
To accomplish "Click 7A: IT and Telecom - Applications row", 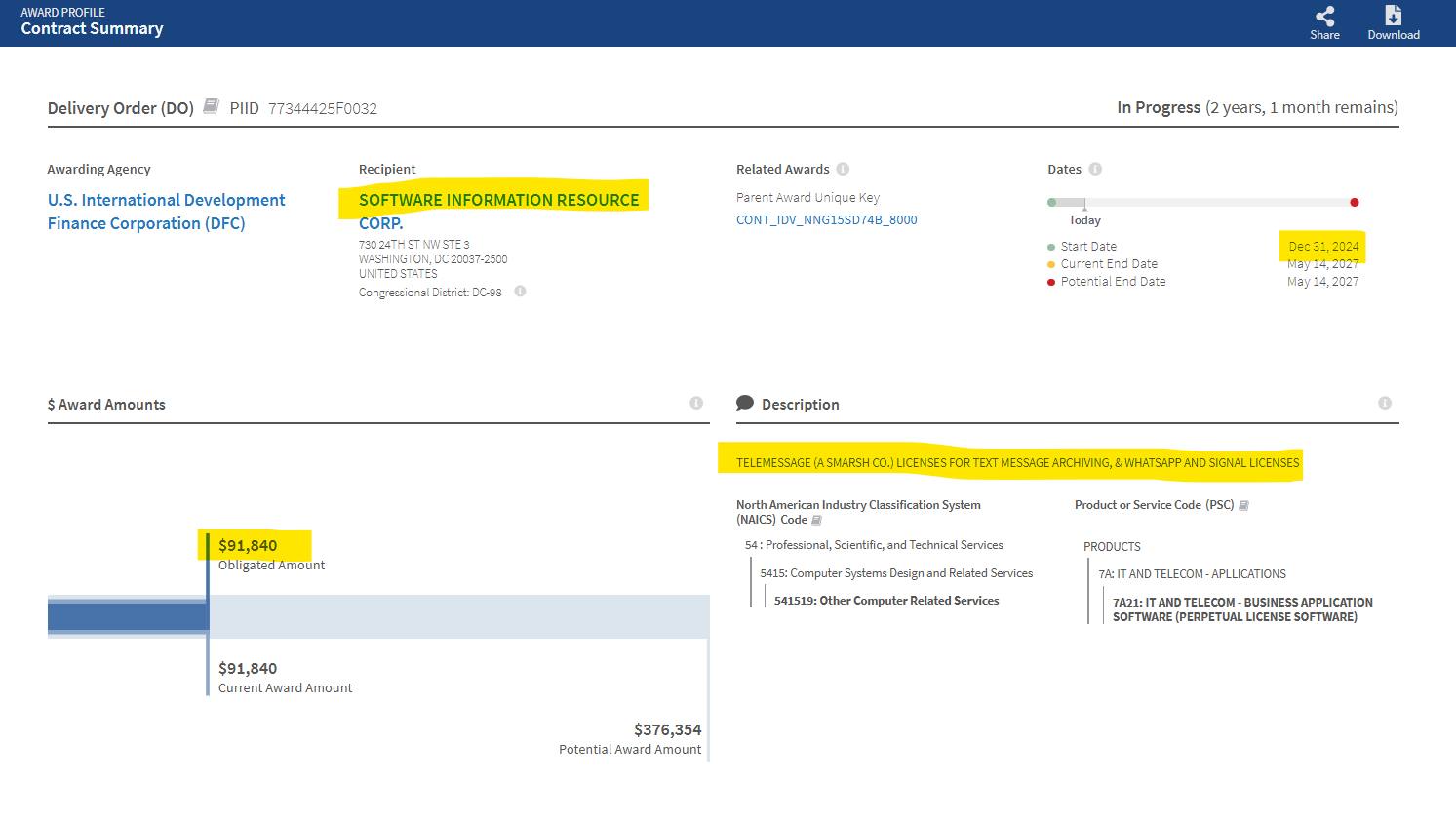I will (1192, 574).
